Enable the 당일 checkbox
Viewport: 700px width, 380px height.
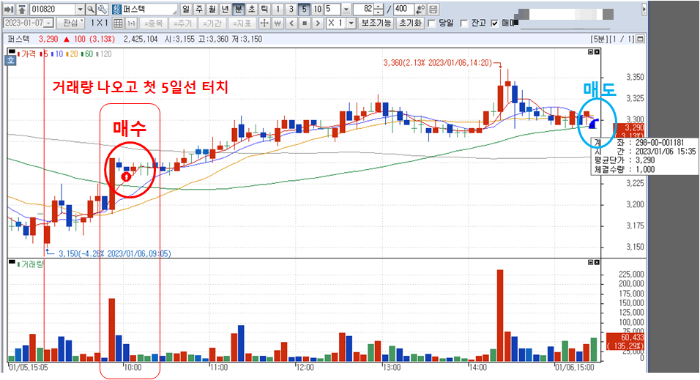coord(432,23)
